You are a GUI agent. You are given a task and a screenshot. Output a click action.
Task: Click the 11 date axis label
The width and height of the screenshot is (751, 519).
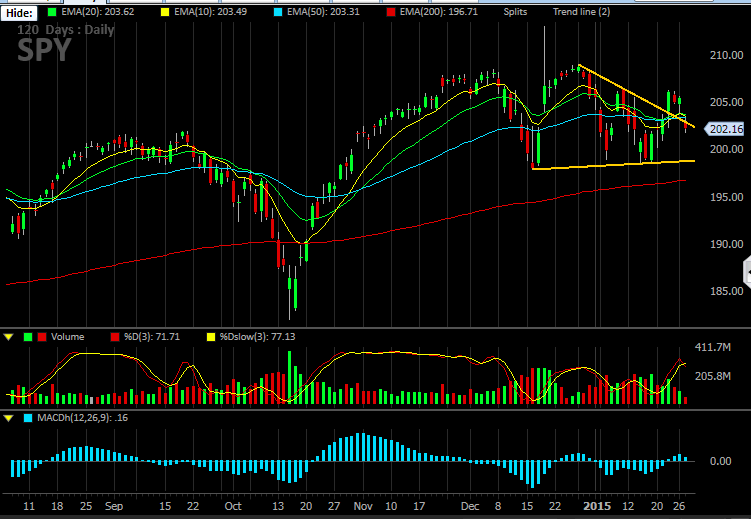pyautogui.click(x=29, y=507)
